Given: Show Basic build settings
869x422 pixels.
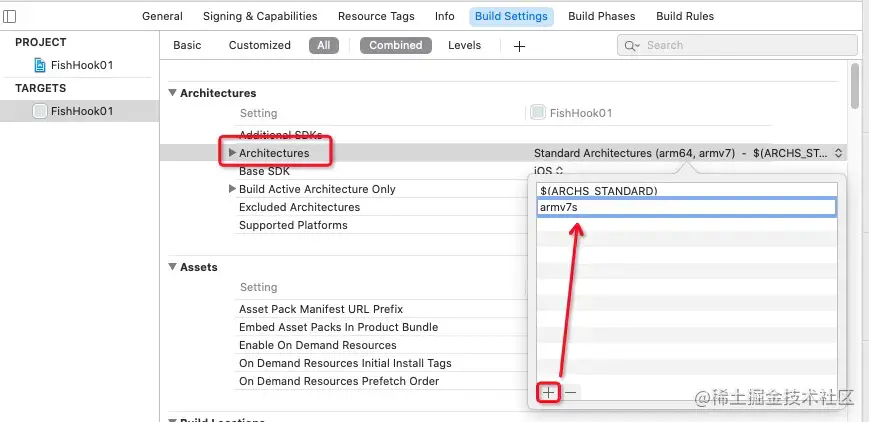Looking at the screenshot, I should [x=187, y=45].
